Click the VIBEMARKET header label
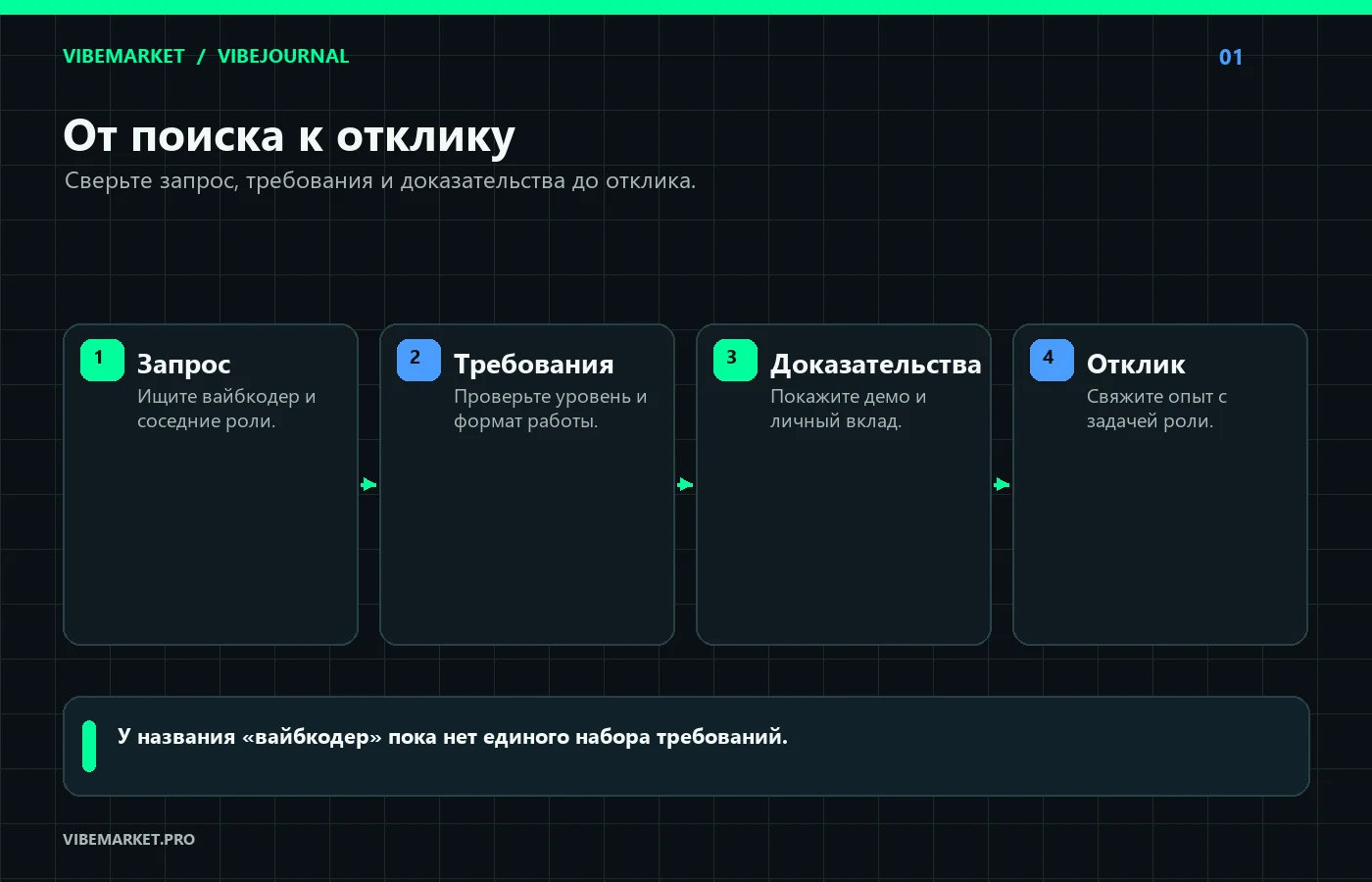 click(x=123, y=56)
